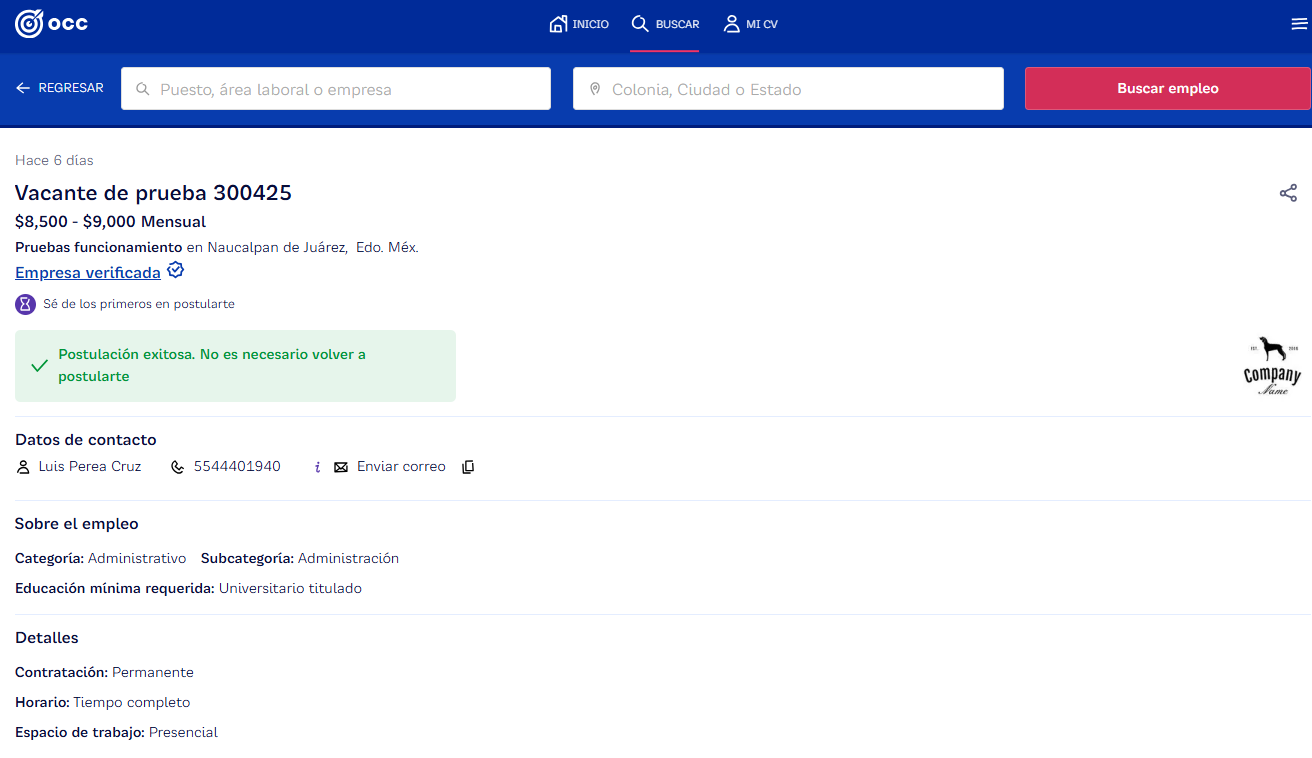The height and width of the screenshot is (758, 1312).
Task: Focus the Puesto, área laboral o empresa field
Action: 350,89
